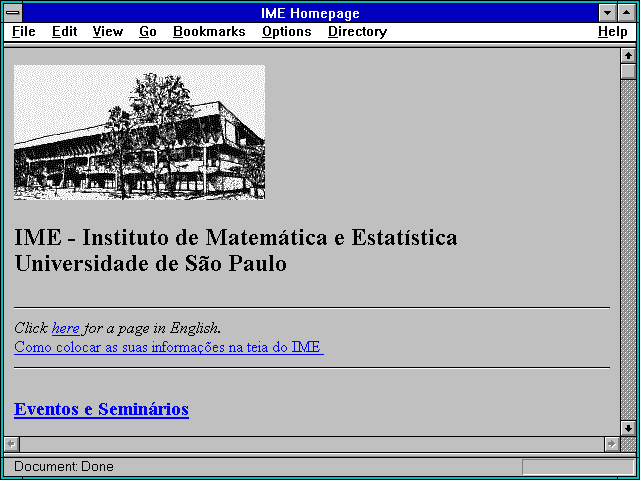Click the 'IME - Instituto de Matemática' heading

point(236,238)
